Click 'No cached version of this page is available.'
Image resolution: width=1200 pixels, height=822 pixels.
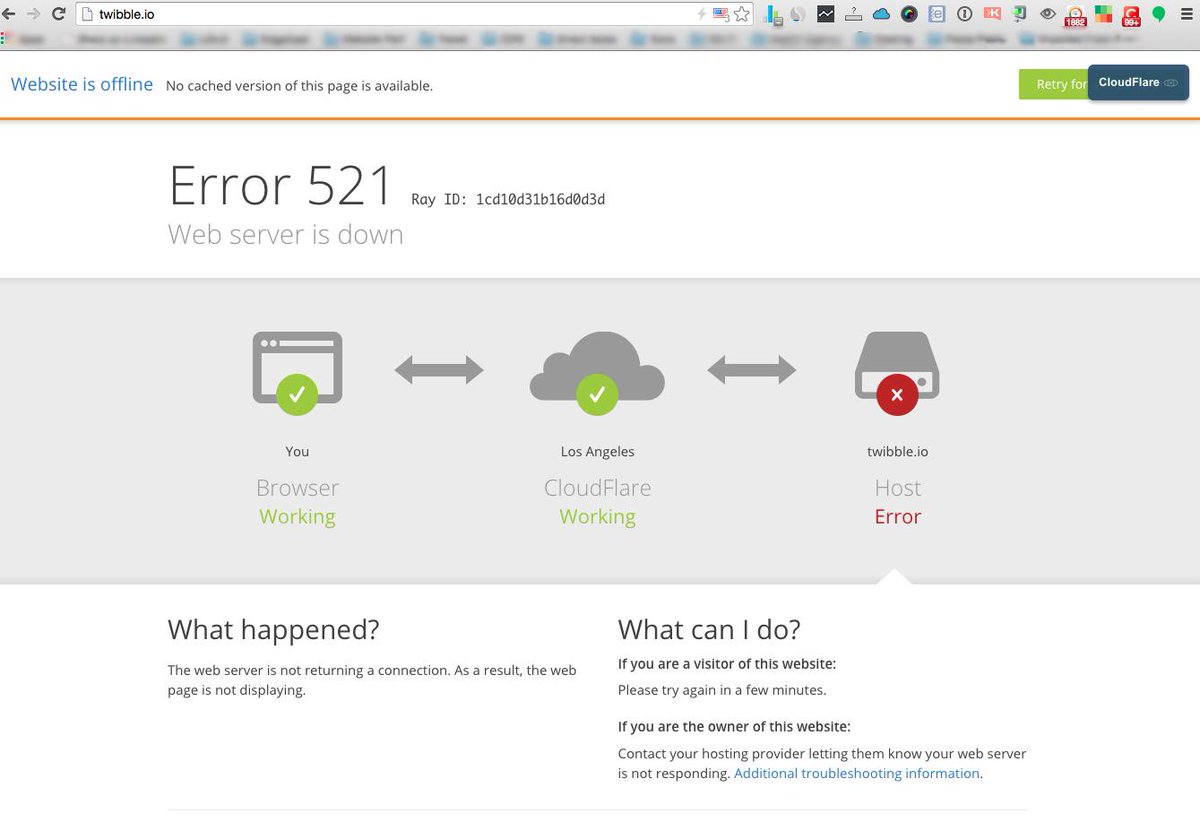tap(299, 86)
